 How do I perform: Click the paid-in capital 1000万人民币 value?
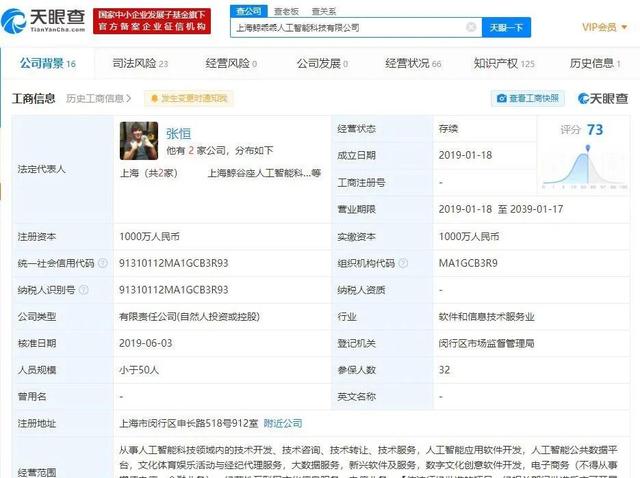tap(469, 236)
